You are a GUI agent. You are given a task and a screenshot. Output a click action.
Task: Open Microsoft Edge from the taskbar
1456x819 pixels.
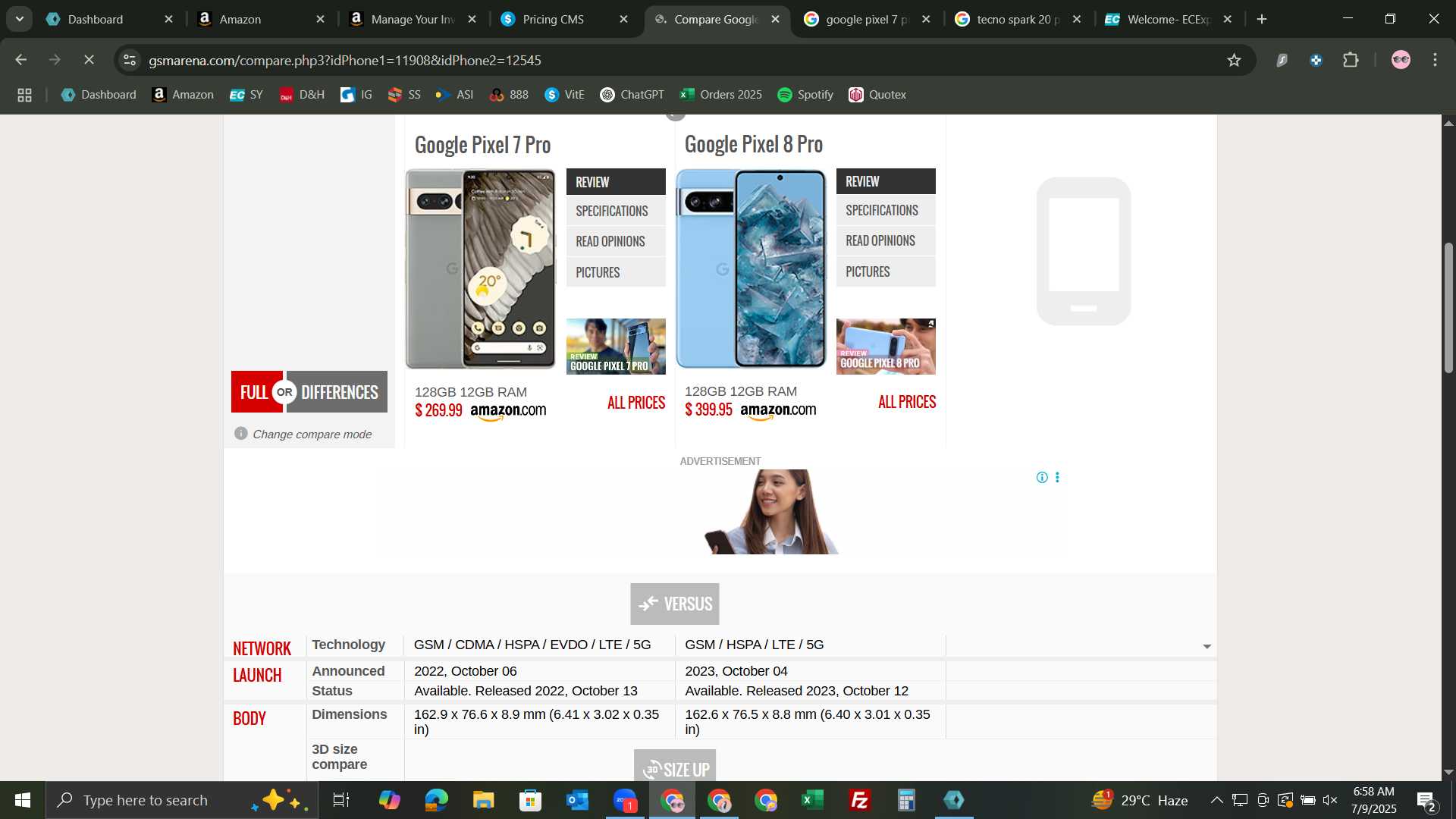pyautogui.click(x=436, y=800)
